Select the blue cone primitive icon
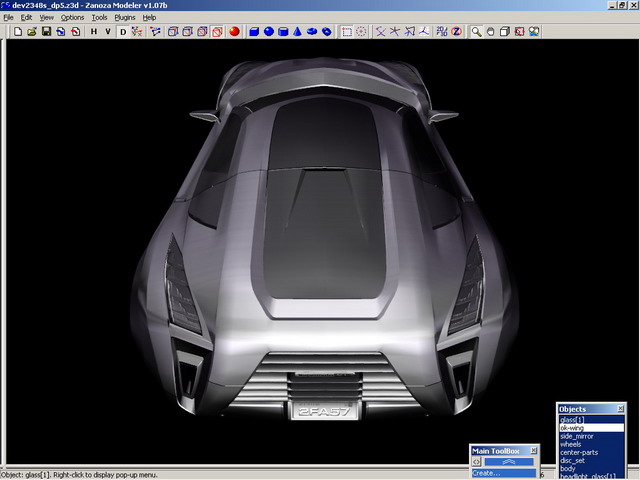Viewport: 640px width, 480px height. [298, 31]
